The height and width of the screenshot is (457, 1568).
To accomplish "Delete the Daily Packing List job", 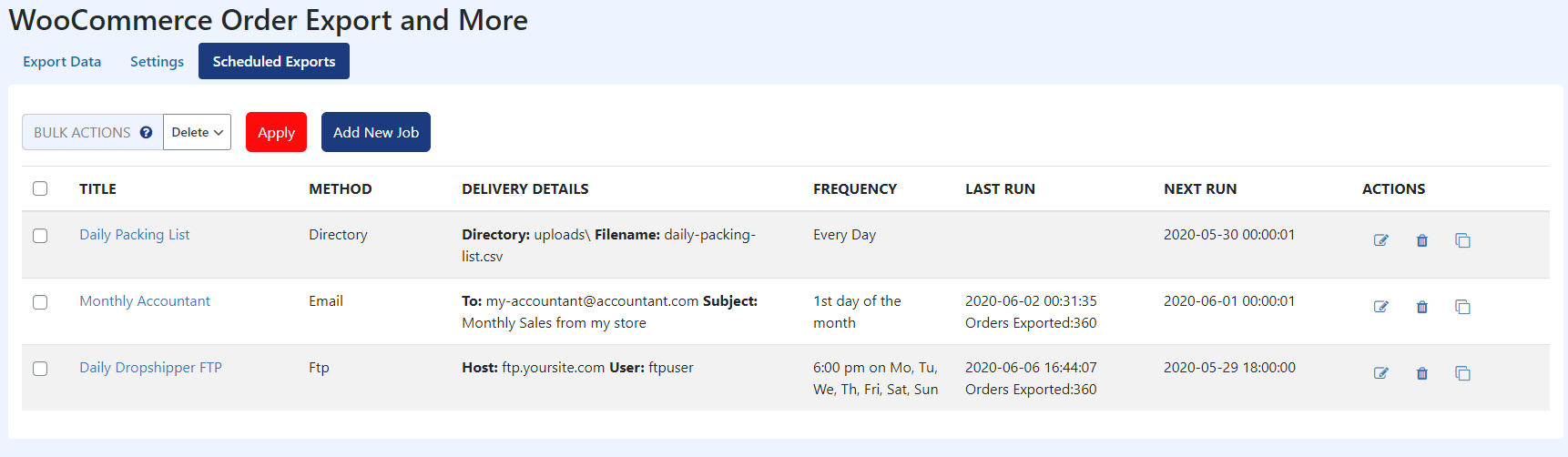I will pos(1421,240).
